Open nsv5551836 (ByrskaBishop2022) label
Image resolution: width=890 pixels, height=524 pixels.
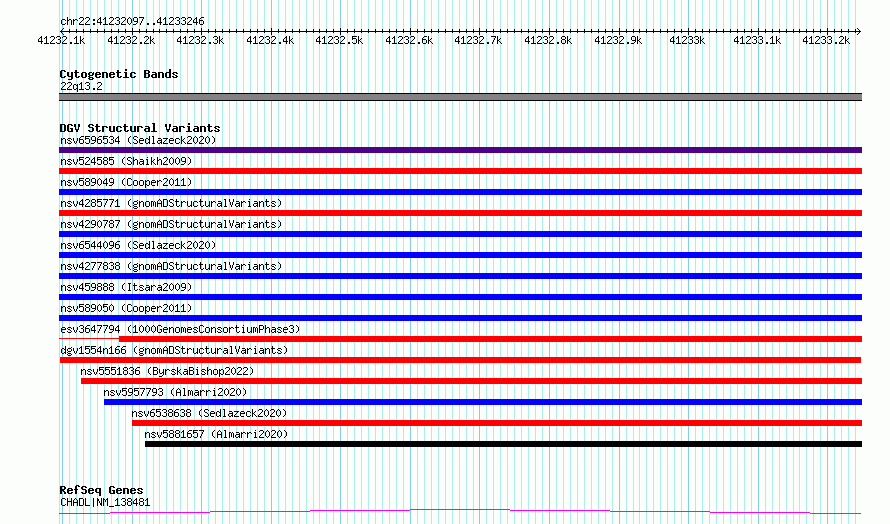point(167,371)
